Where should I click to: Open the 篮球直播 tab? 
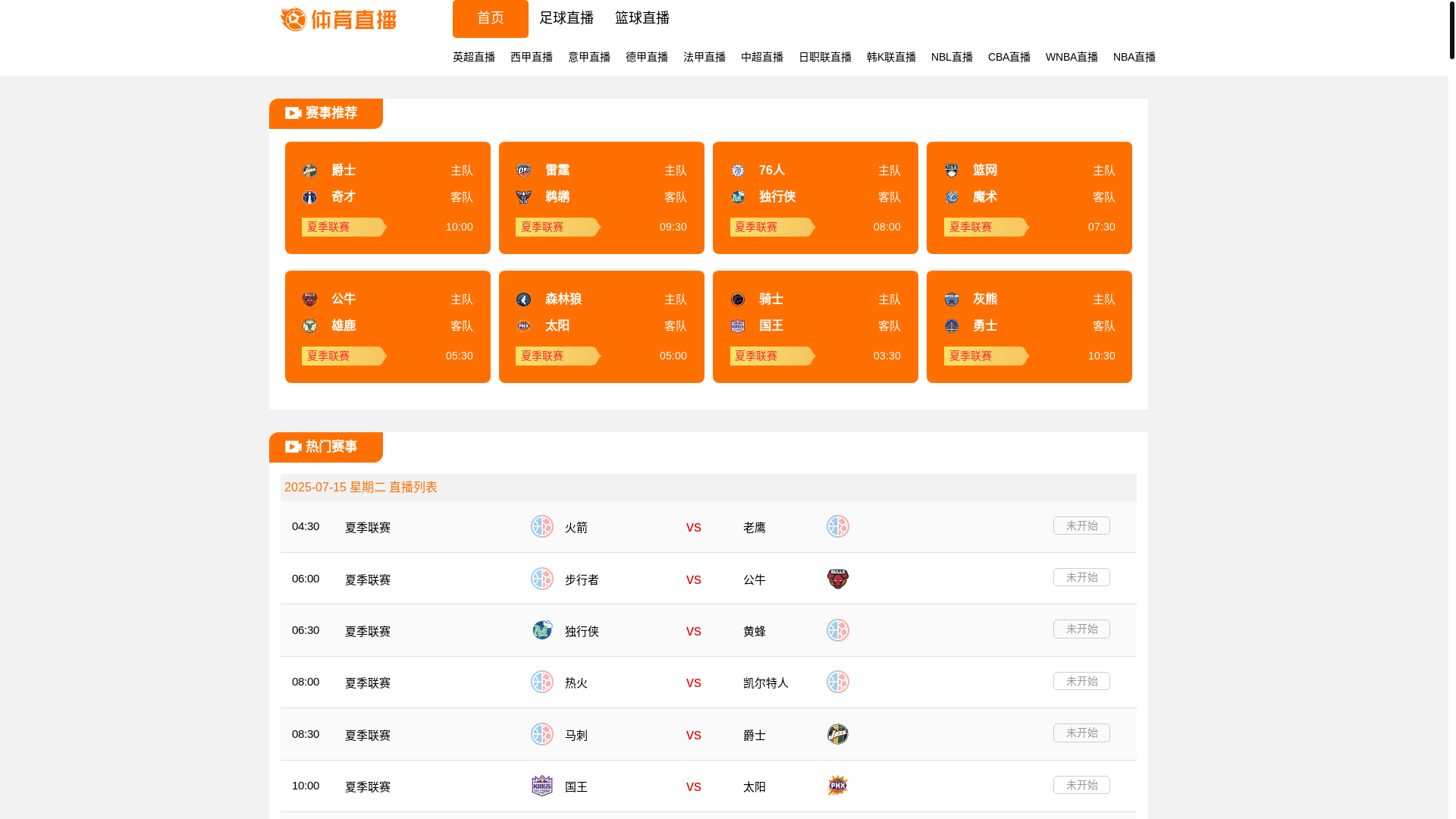point(642,18)
